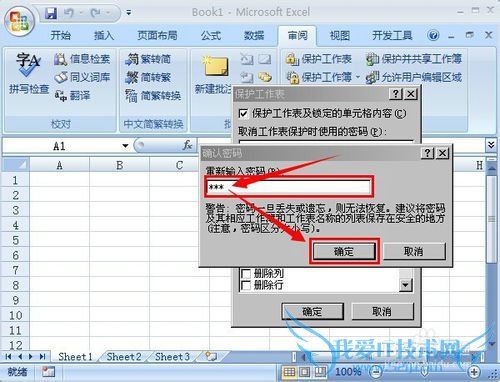
Task: Convert traditional to simplified (繁转简)
Action: coord(148,59)
